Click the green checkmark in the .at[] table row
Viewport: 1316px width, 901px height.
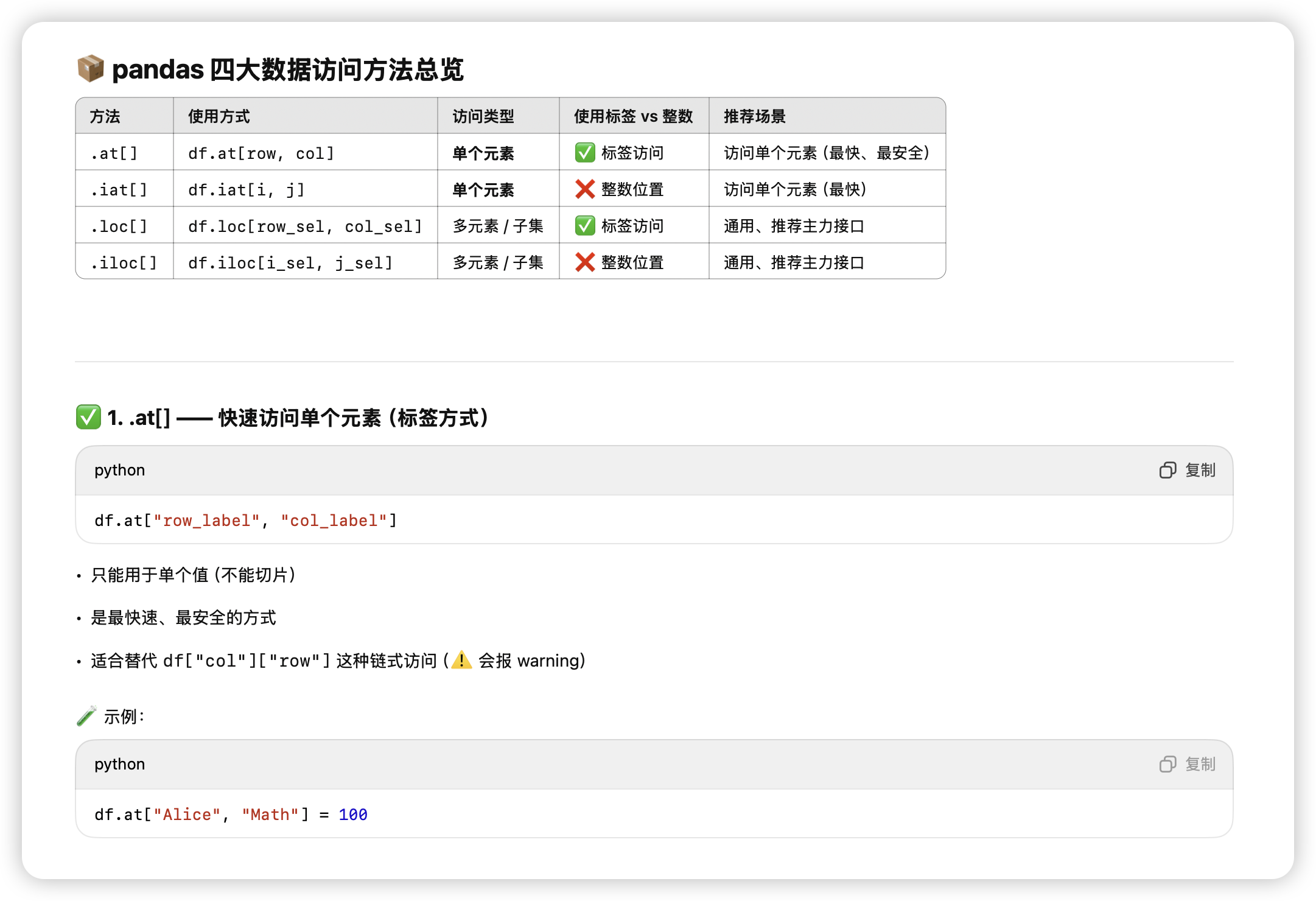585,153
